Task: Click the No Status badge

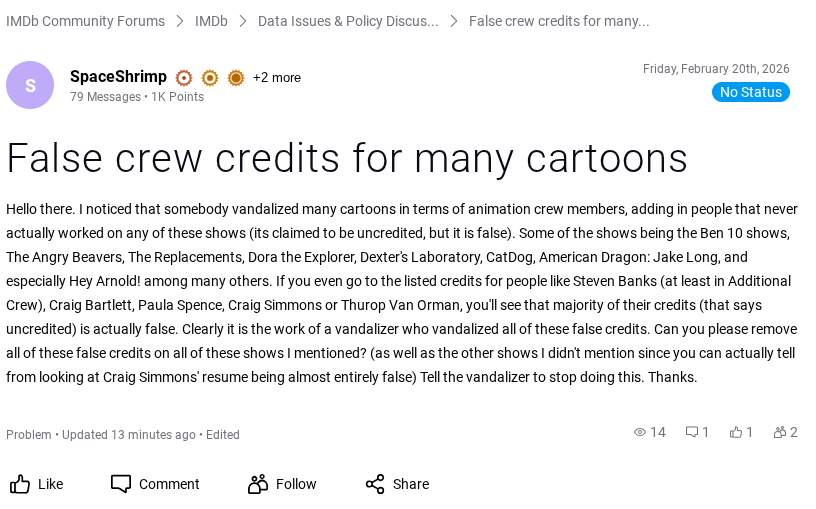Action: click(750, 92)
